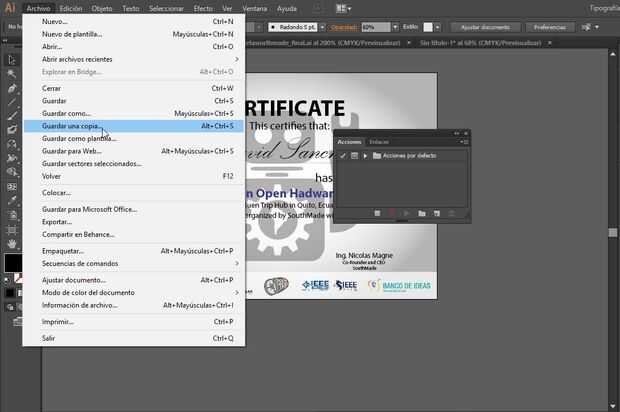This screenshot has height=412, width=620.
Task: Click the Opacidad link in control bar
Action: click(x=344, y=27)
